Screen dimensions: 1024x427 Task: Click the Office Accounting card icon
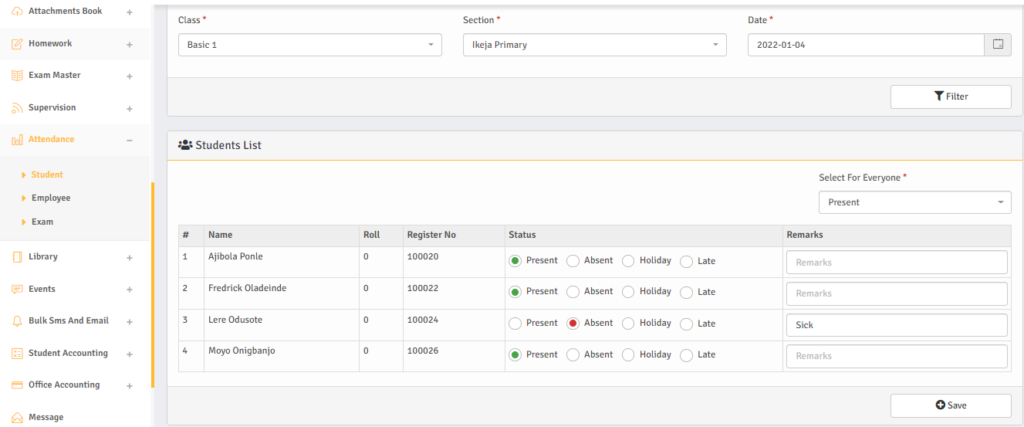(x=17, y=385)
